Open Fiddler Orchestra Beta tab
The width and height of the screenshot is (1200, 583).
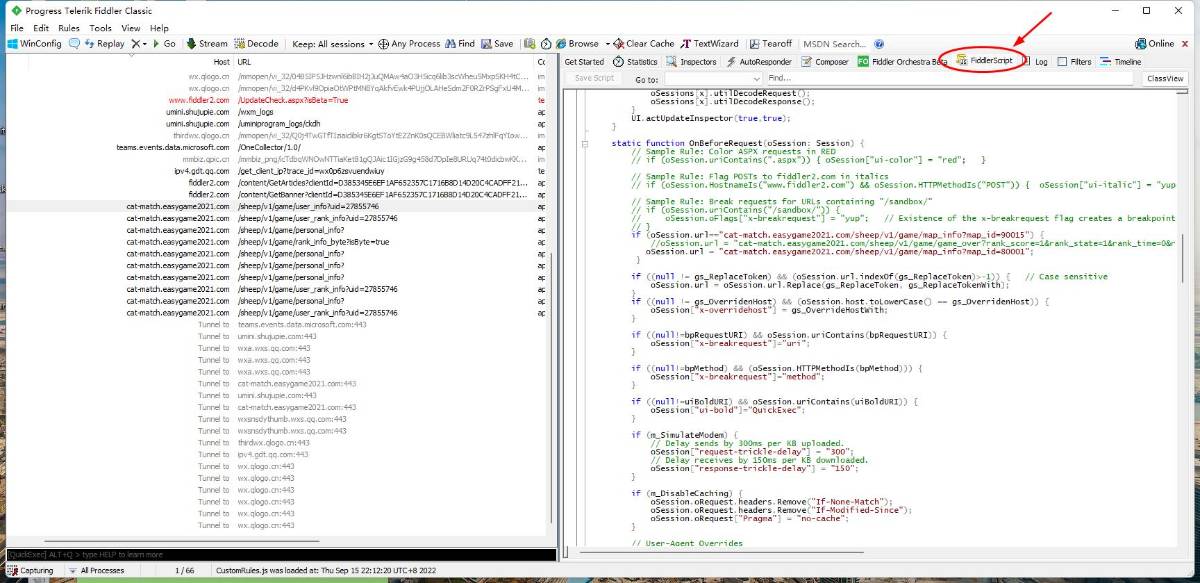902,62
